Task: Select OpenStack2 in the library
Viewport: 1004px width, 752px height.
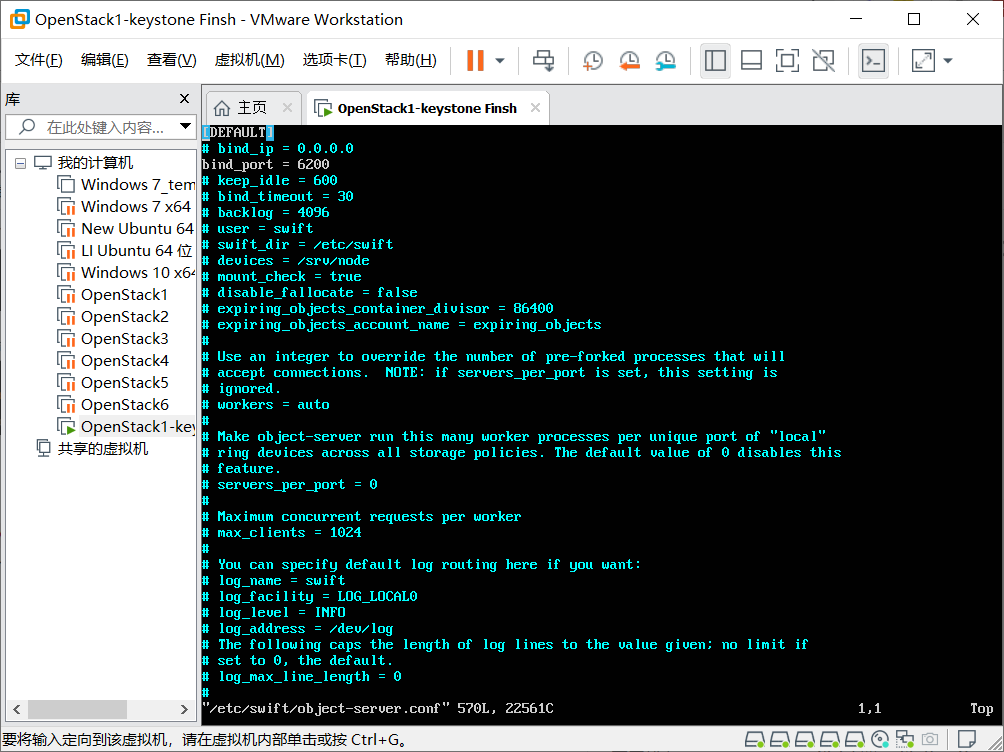Action: point(124,316)
